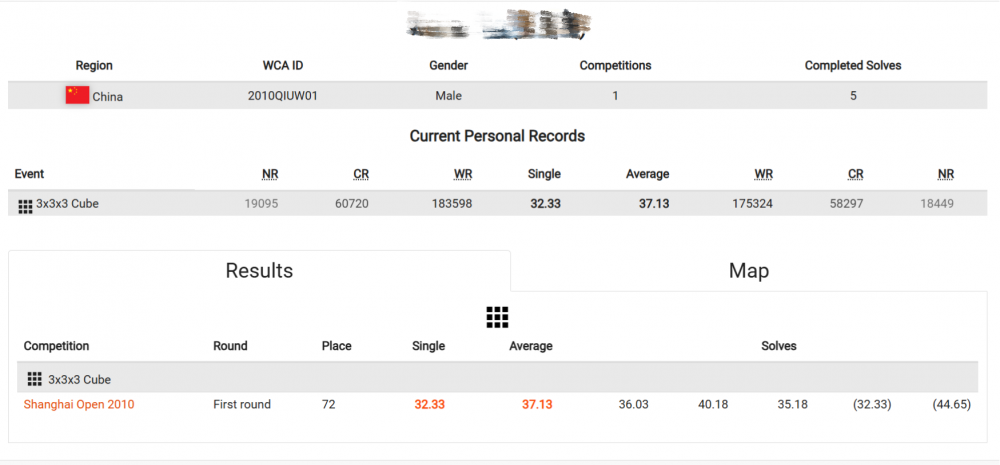Click 3x3x3 Cube label in records row
The height and width of the screenshot is (465, 1000).
pyautogui.click(x=67, y=204)
